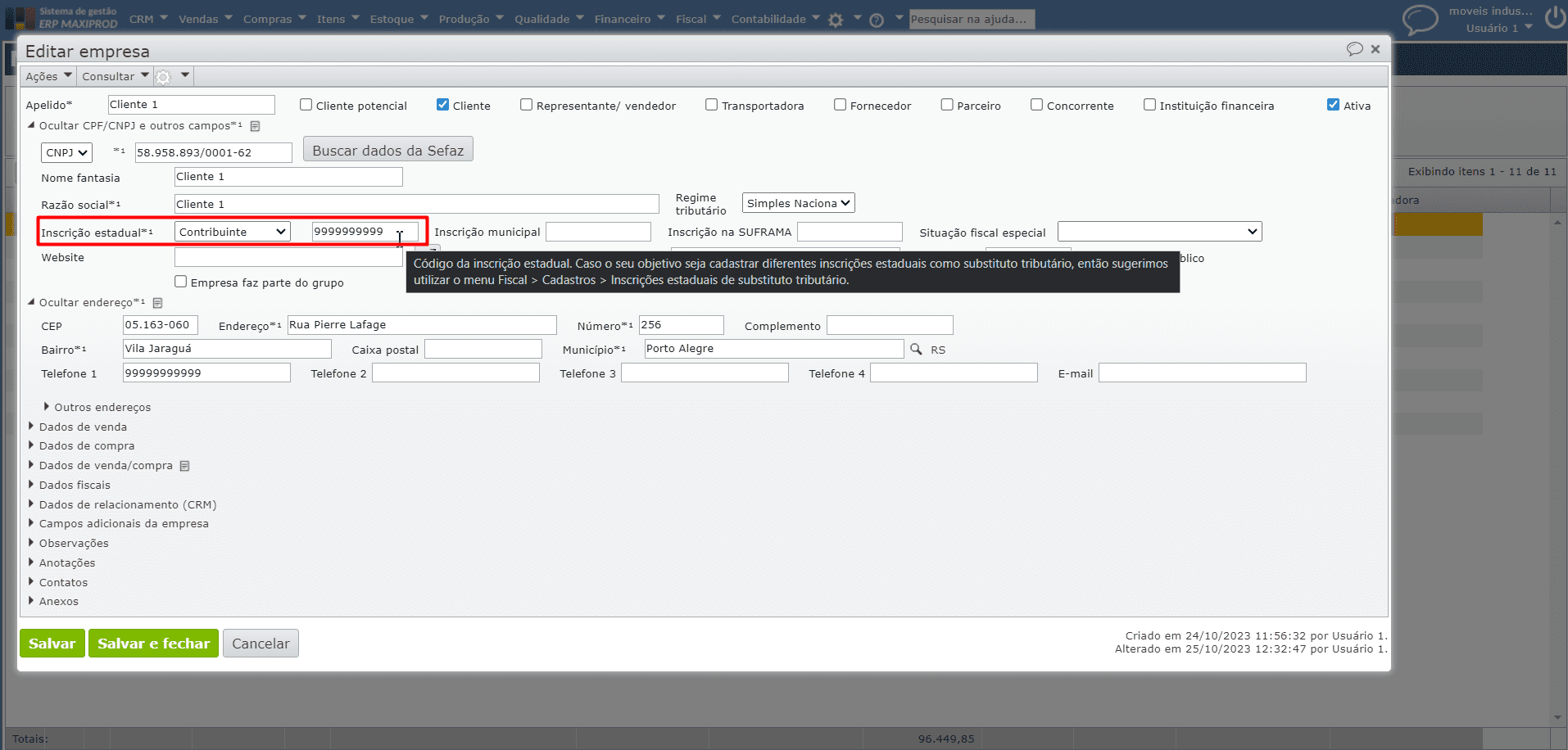This screenshot has width=1568, height=750.
Task: Click Salvar e fechar
Action: (153, 644)
